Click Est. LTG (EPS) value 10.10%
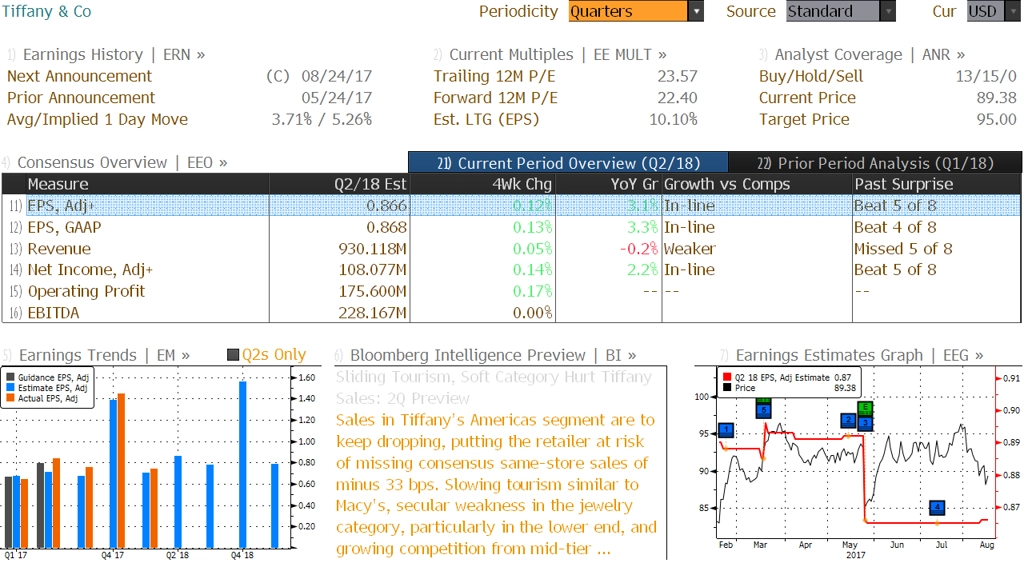The image size is (1024, 563). tap(673, 120)
